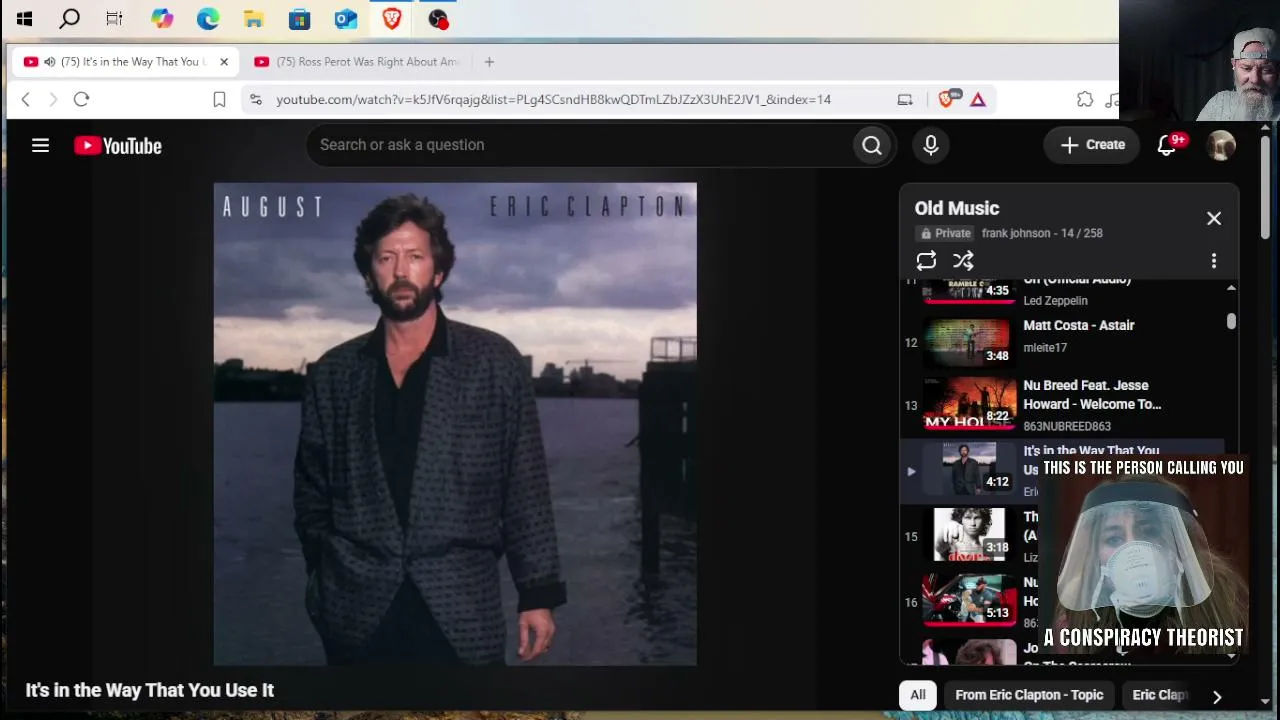Launch Copilot from the taskbar

(162, 18)
